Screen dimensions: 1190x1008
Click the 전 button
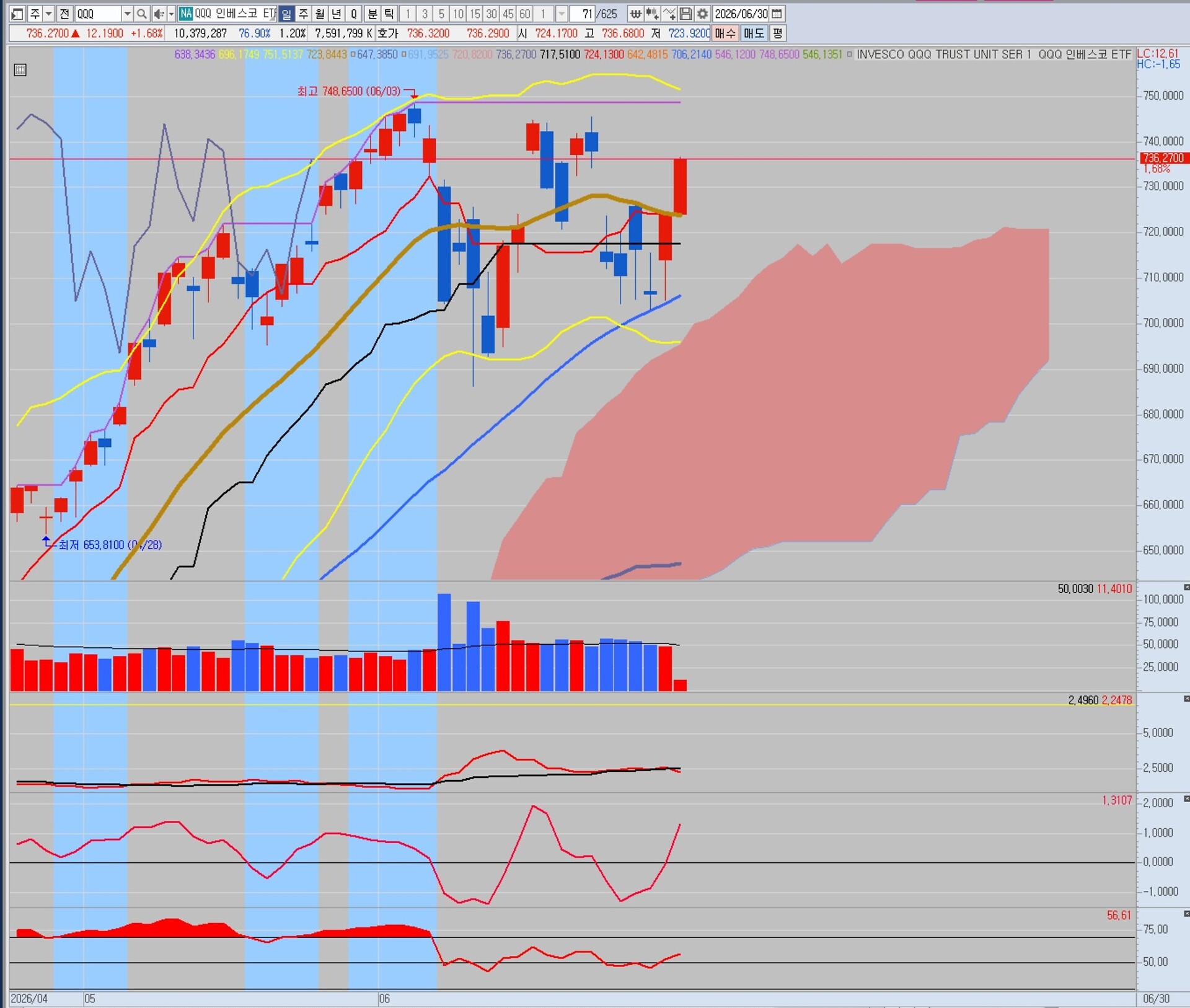pos(64,14)
